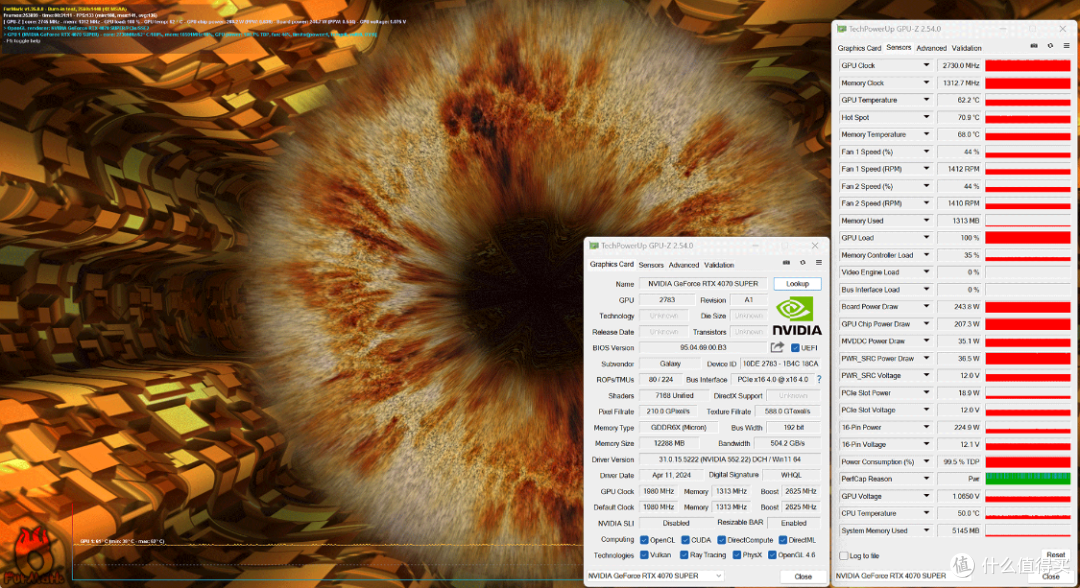Image resolution: width=1080 pixels, height=588 pixels.
Task: Click GPU-Z app icon in Sensors title bar
Action: [x=842, y=29]
